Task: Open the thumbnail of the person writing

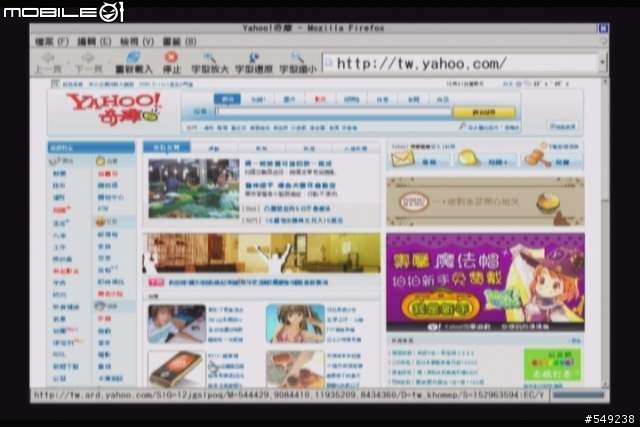Action: tap(177, 324)
